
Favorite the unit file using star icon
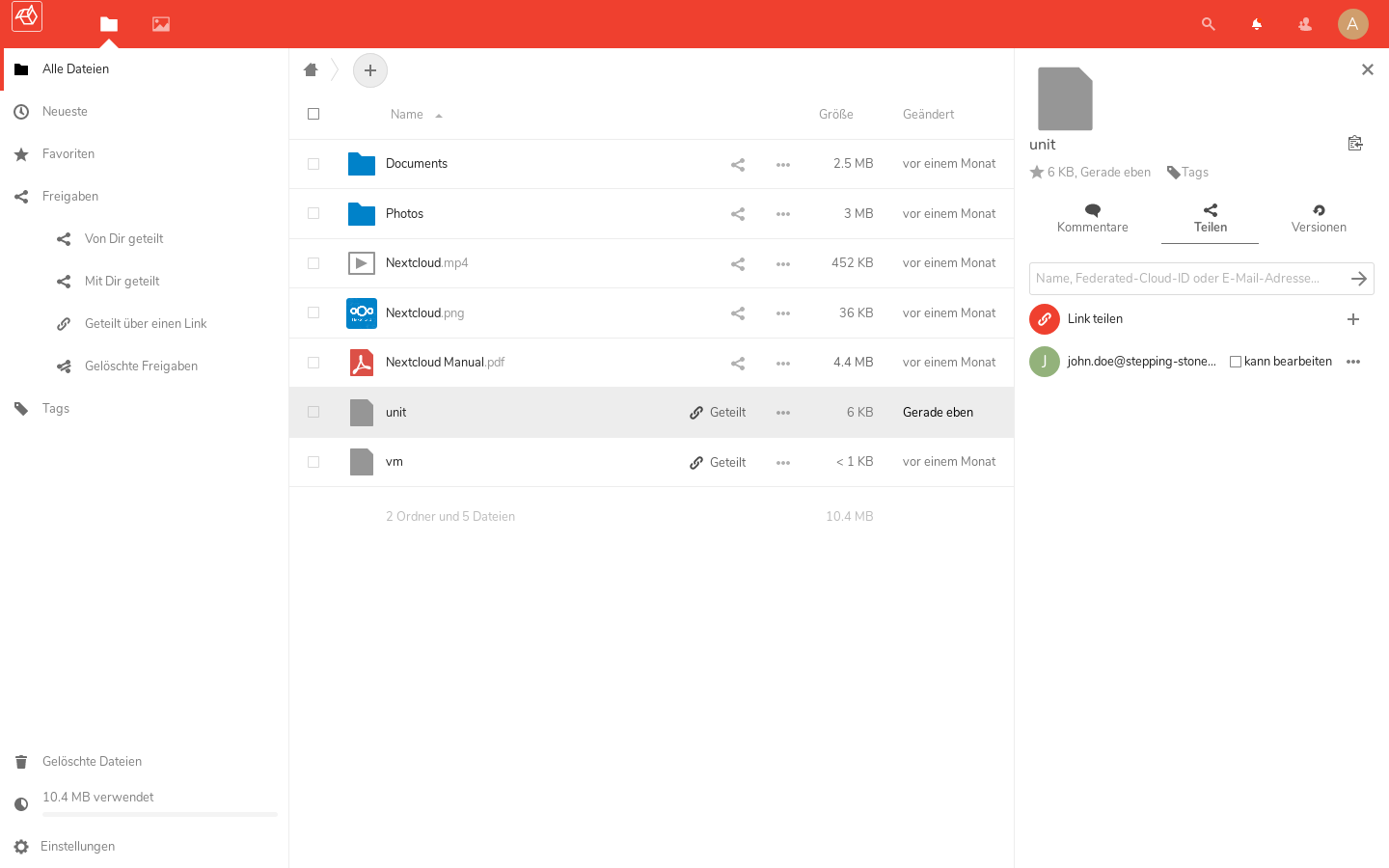pos(1037,173)
